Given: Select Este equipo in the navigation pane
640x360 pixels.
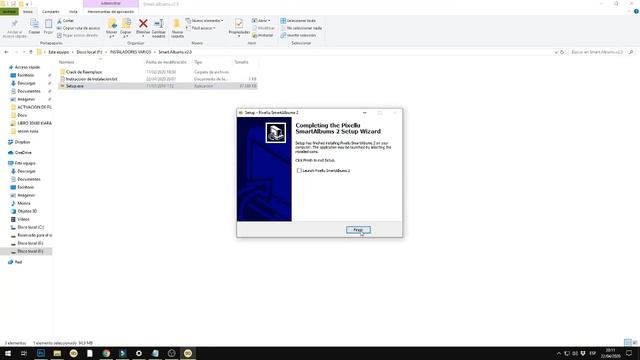Looking at the screenshot, I should pos(24,163).
